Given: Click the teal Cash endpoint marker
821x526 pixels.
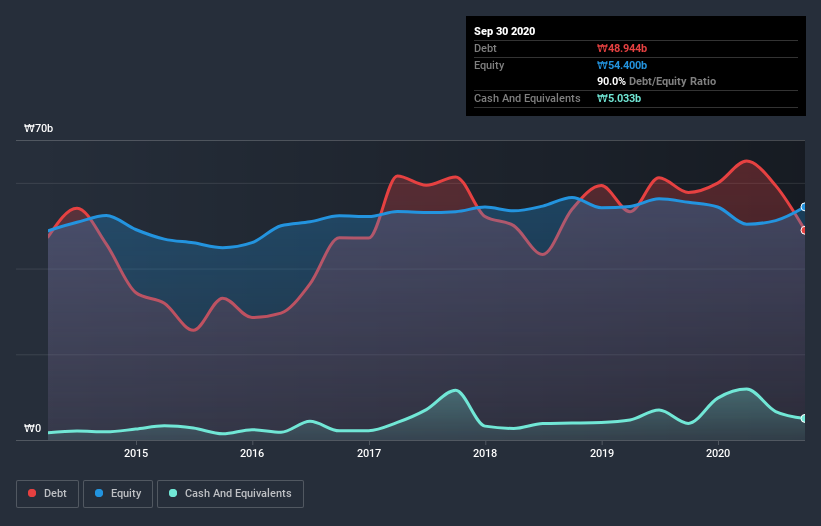Looking at the screenshot, I should 804,419.
